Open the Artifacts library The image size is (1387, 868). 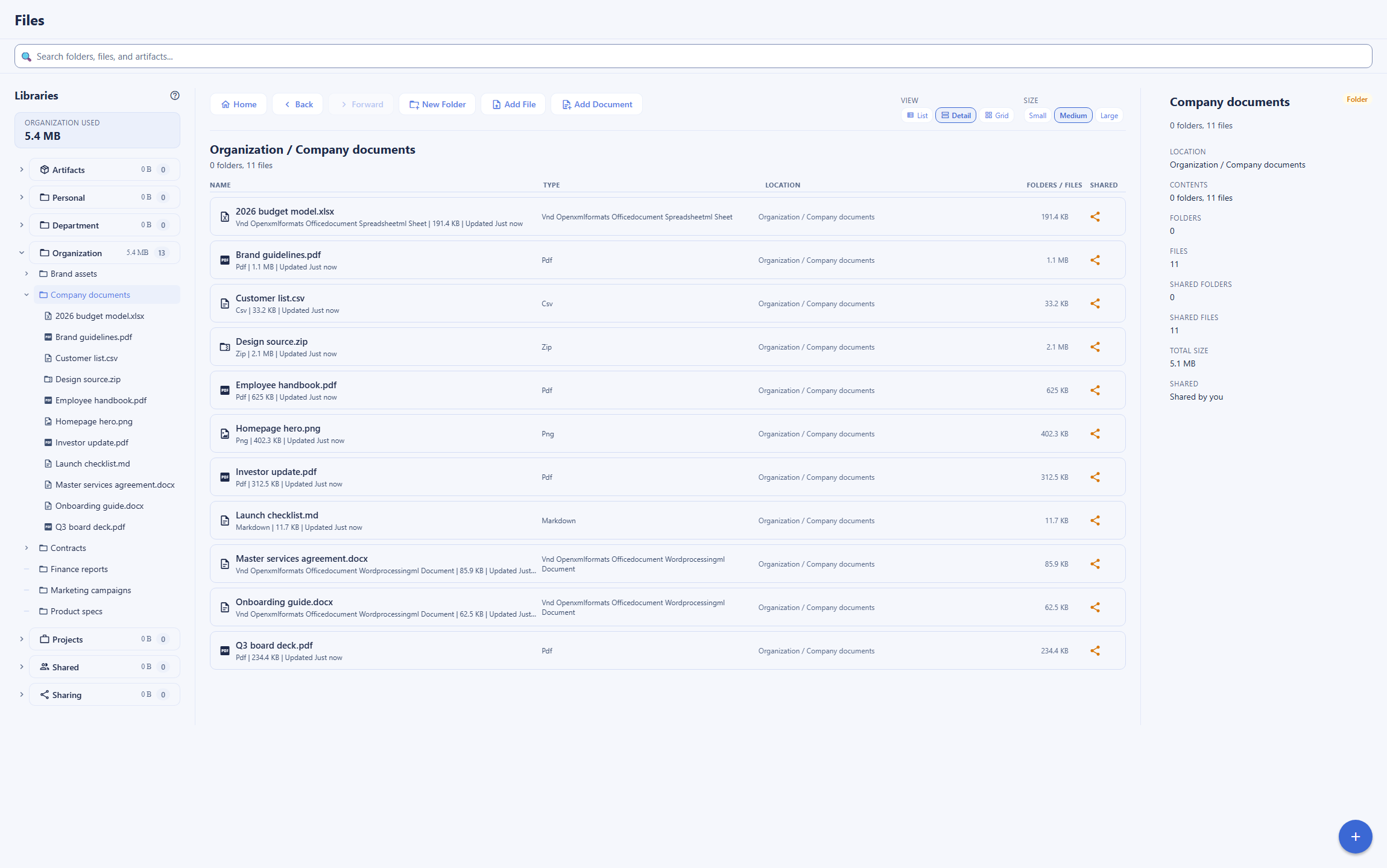104,170
